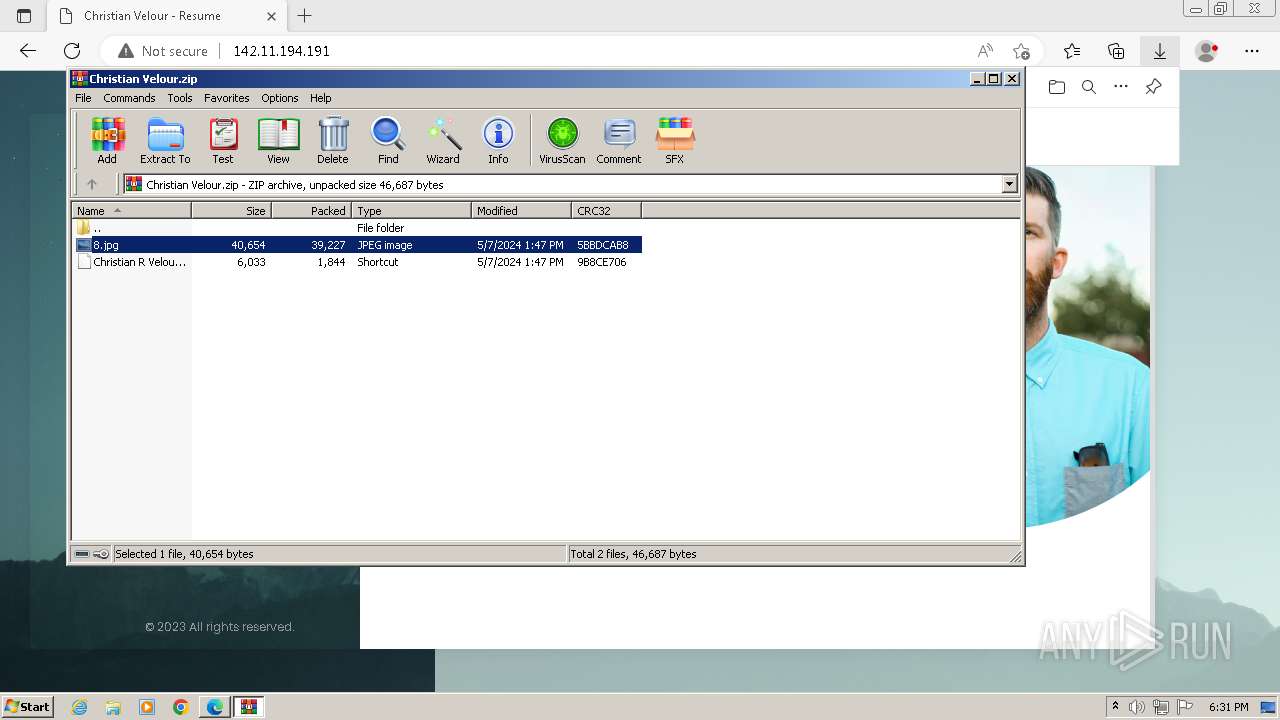The image size is (1280, 720).
Task: Click the Edge profile avatar
Action: [x=1207, y=51]
